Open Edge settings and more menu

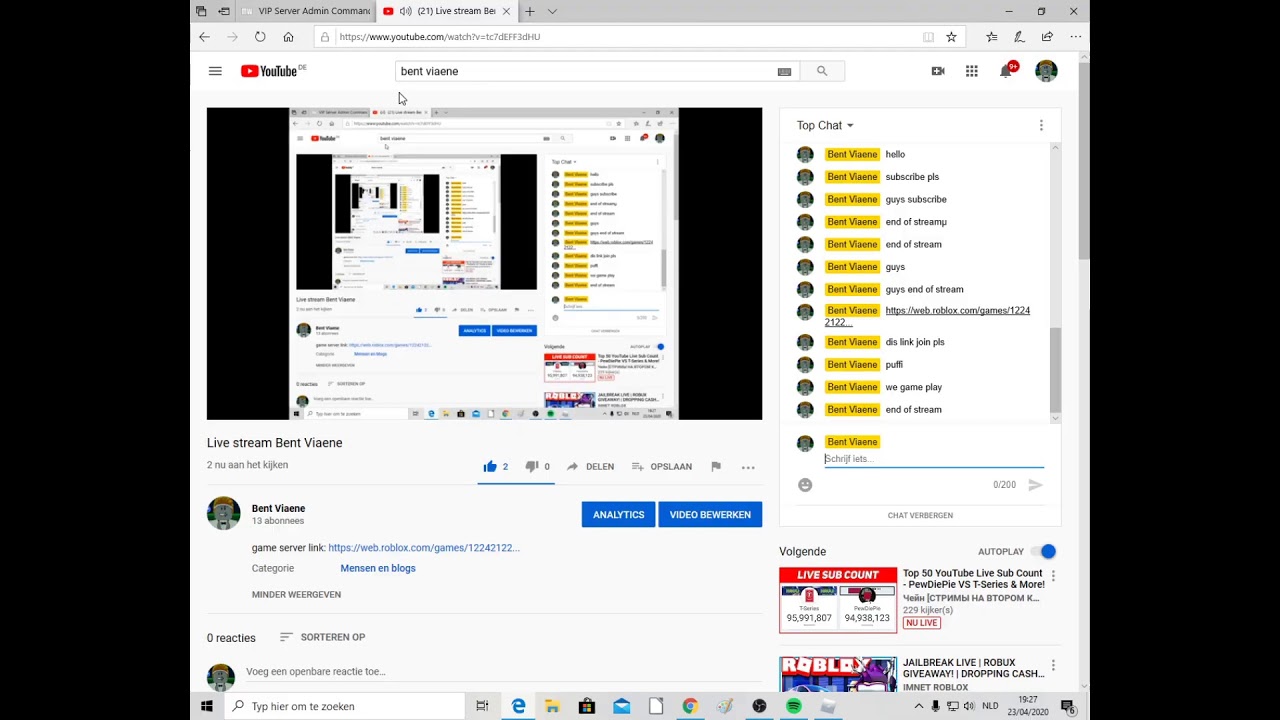click(x=1074, y=37)
